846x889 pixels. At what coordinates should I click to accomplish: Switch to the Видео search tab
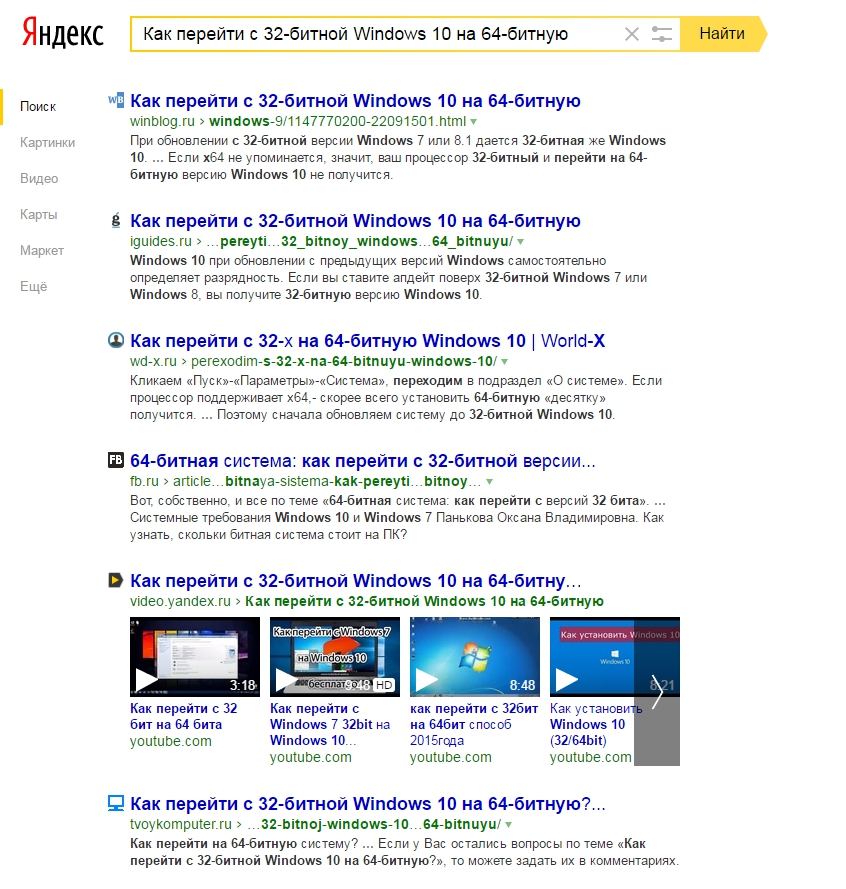[39, 179]
